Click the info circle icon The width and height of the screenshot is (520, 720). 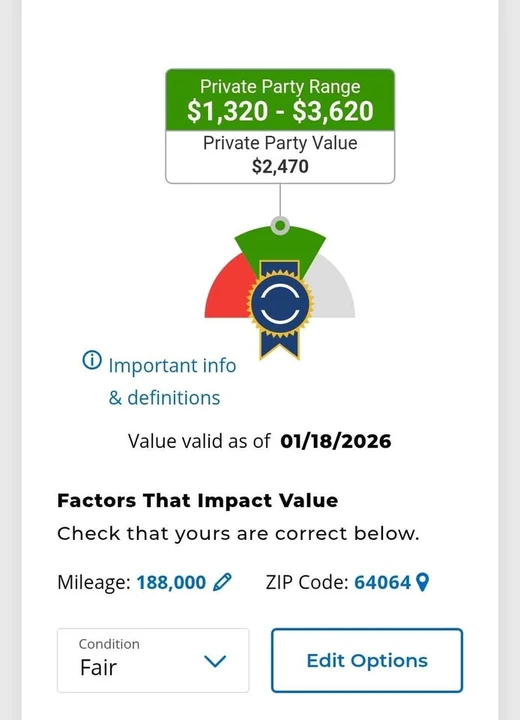(92, 360)
